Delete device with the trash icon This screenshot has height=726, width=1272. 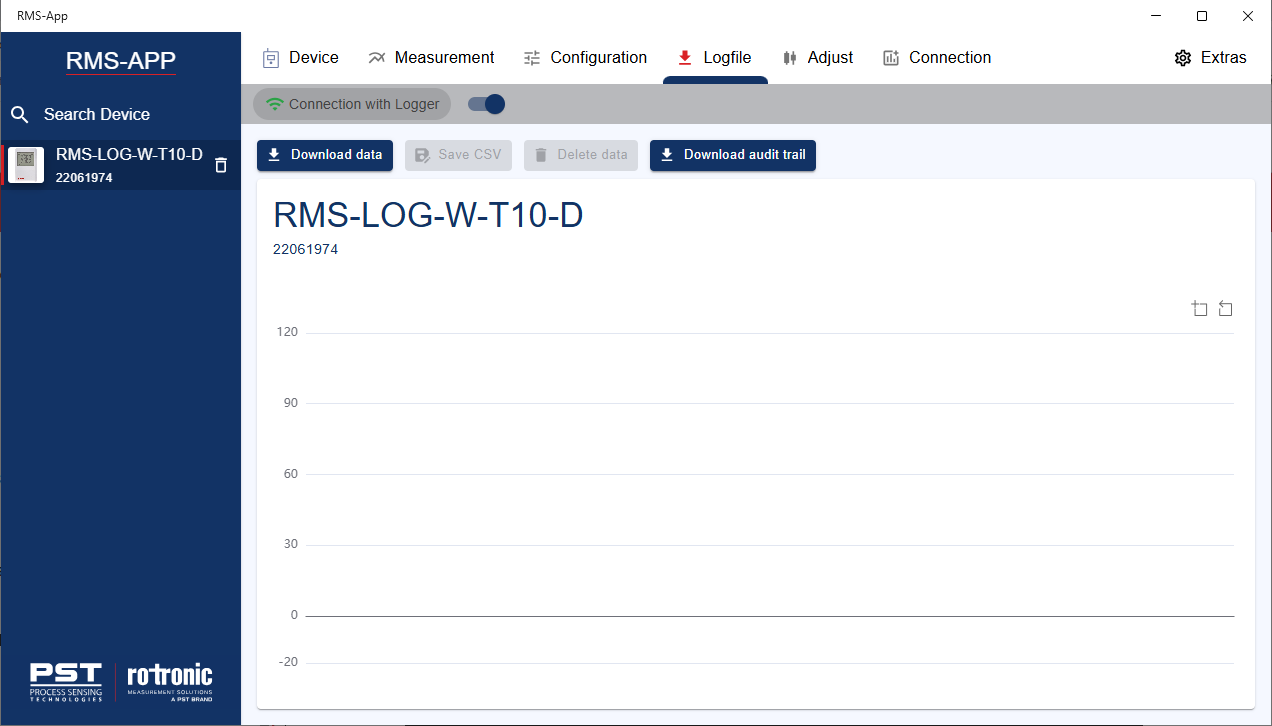pos(221,165)
